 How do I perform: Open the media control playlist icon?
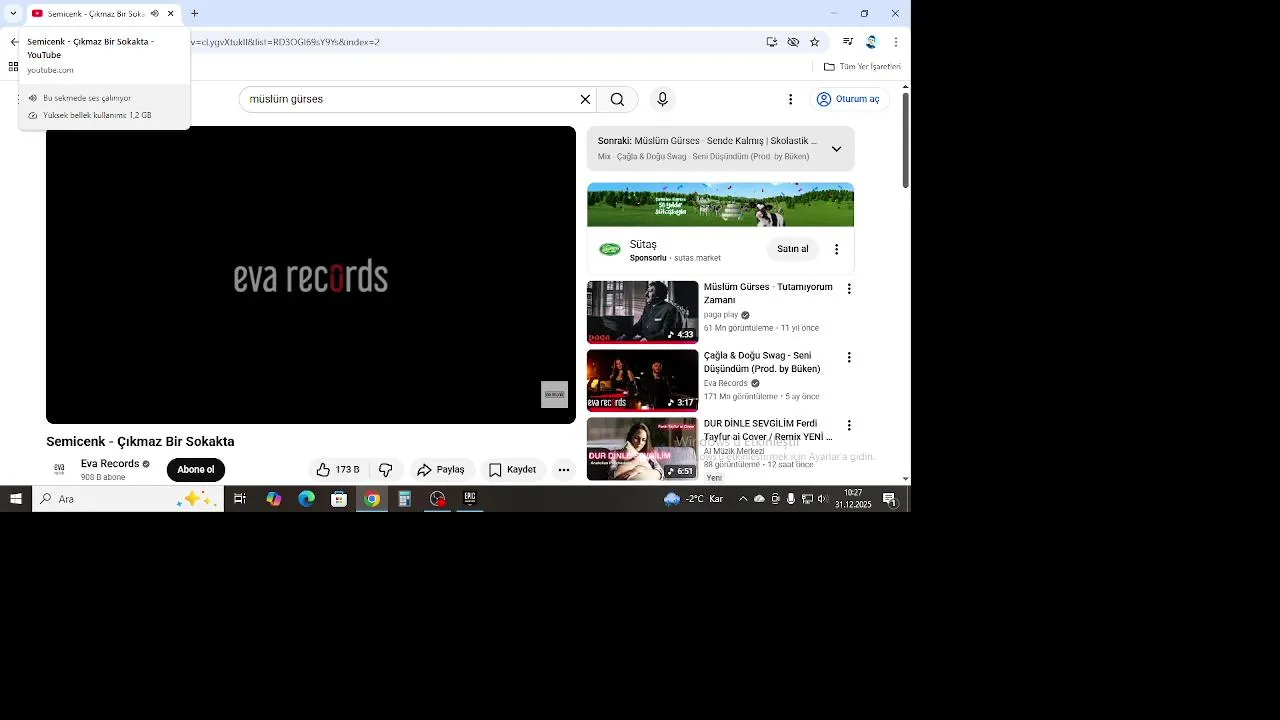[848, 42]
